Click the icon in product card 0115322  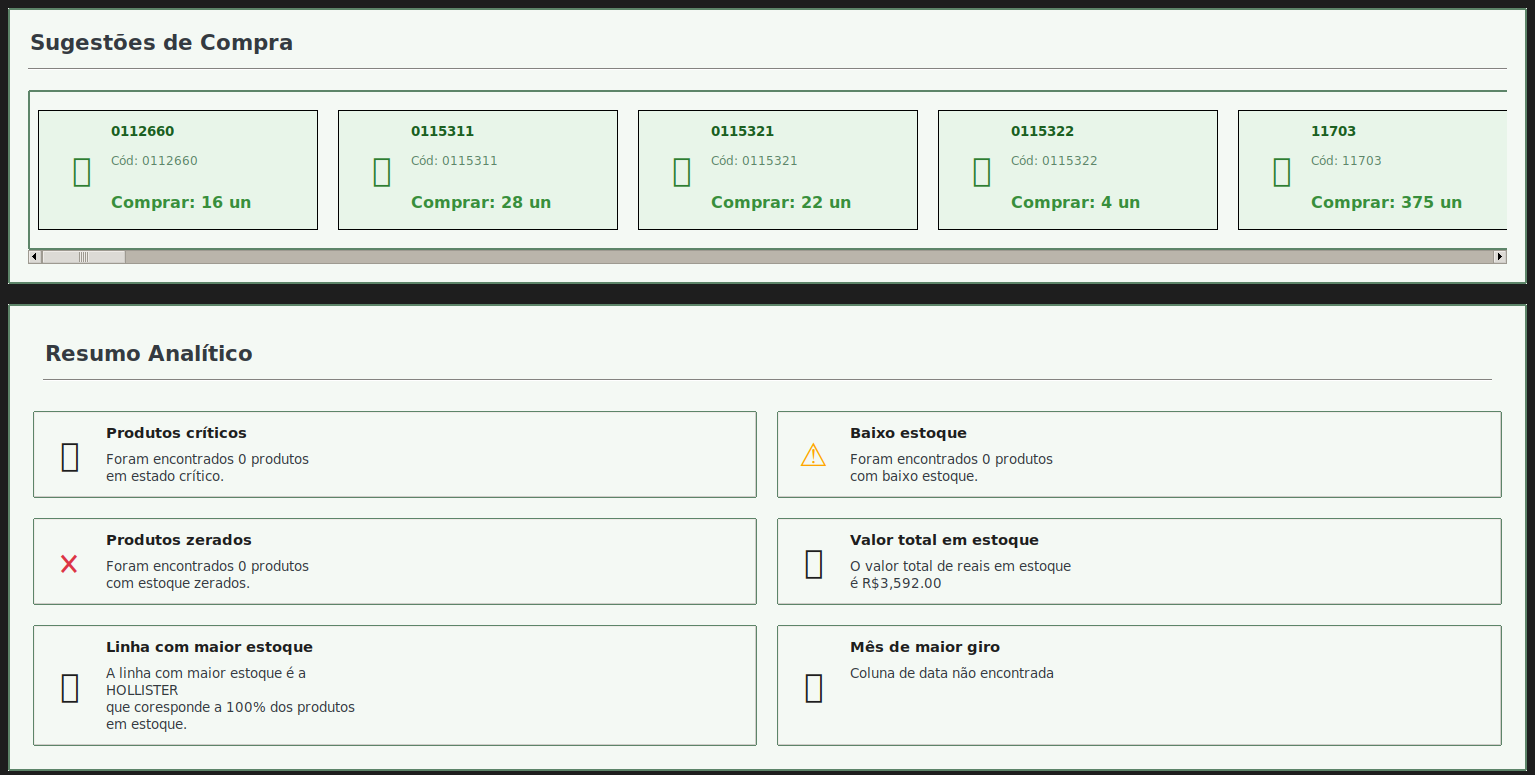tap(982, 172)
